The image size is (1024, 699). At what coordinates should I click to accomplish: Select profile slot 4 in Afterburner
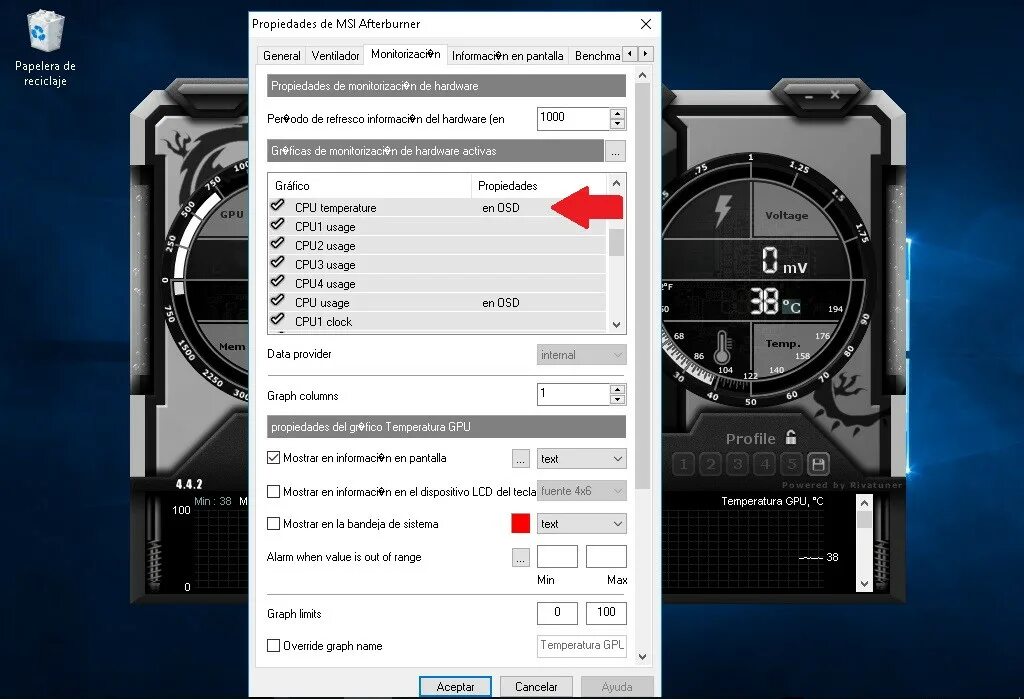click(765, 464)
